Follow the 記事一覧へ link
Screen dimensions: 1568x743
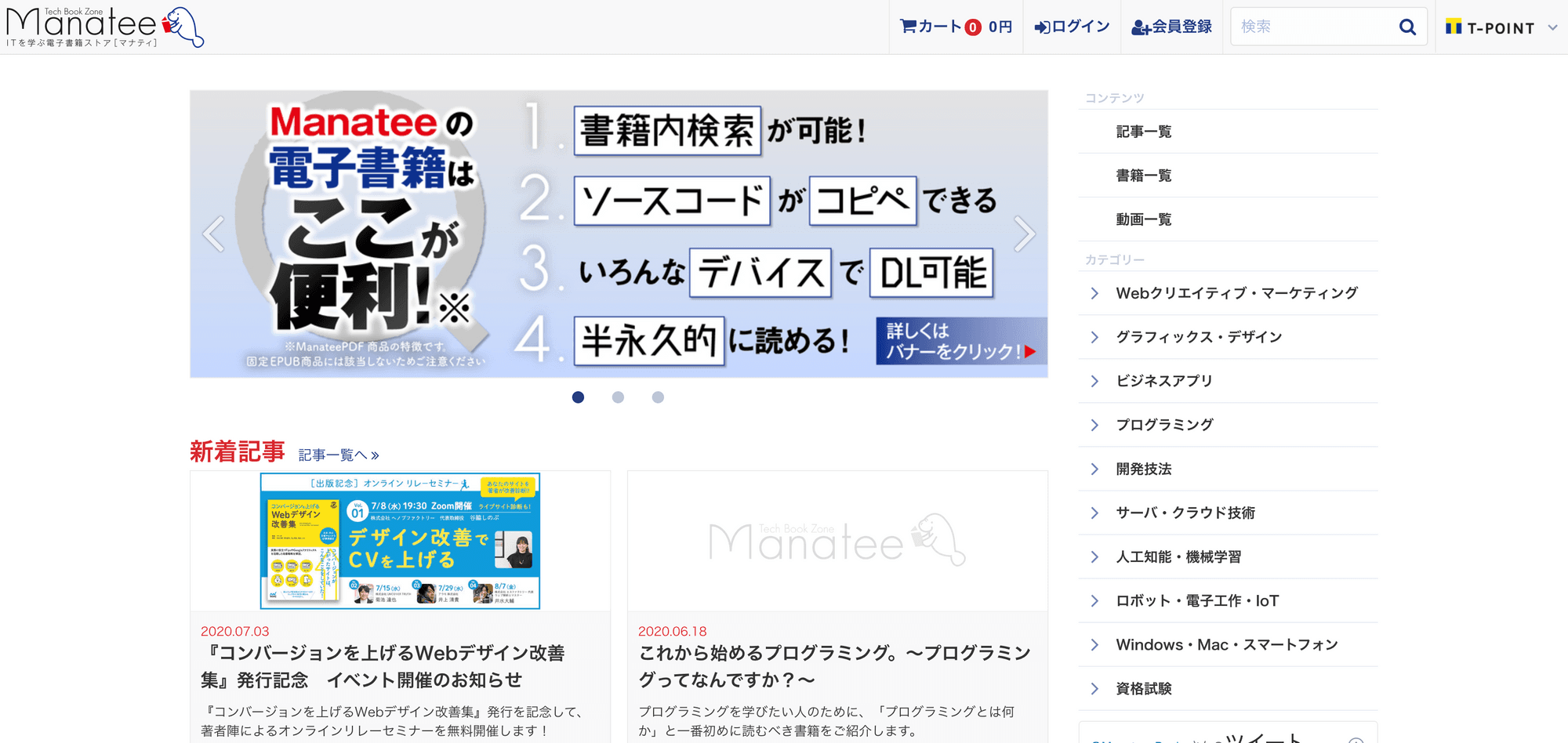339,455
